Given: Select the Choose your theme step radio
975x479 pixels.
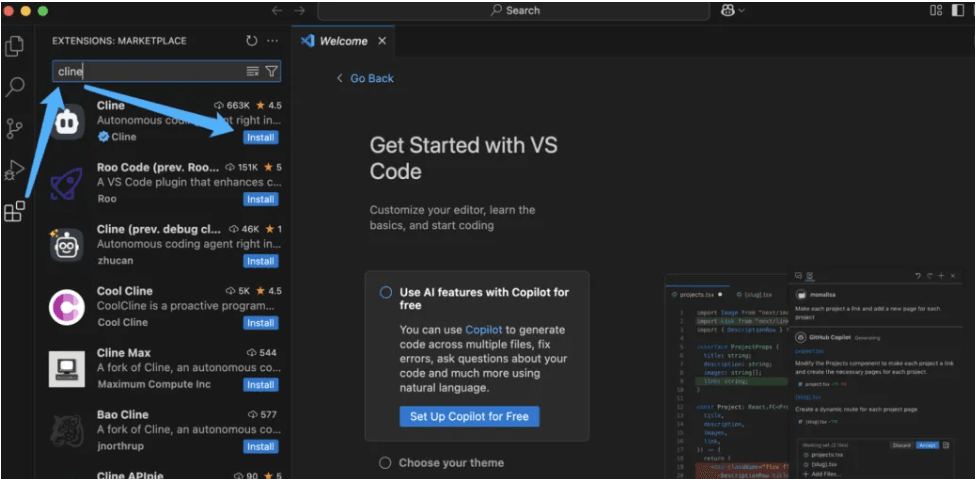Looking at the screenshot, I should (x=385, y=463).
